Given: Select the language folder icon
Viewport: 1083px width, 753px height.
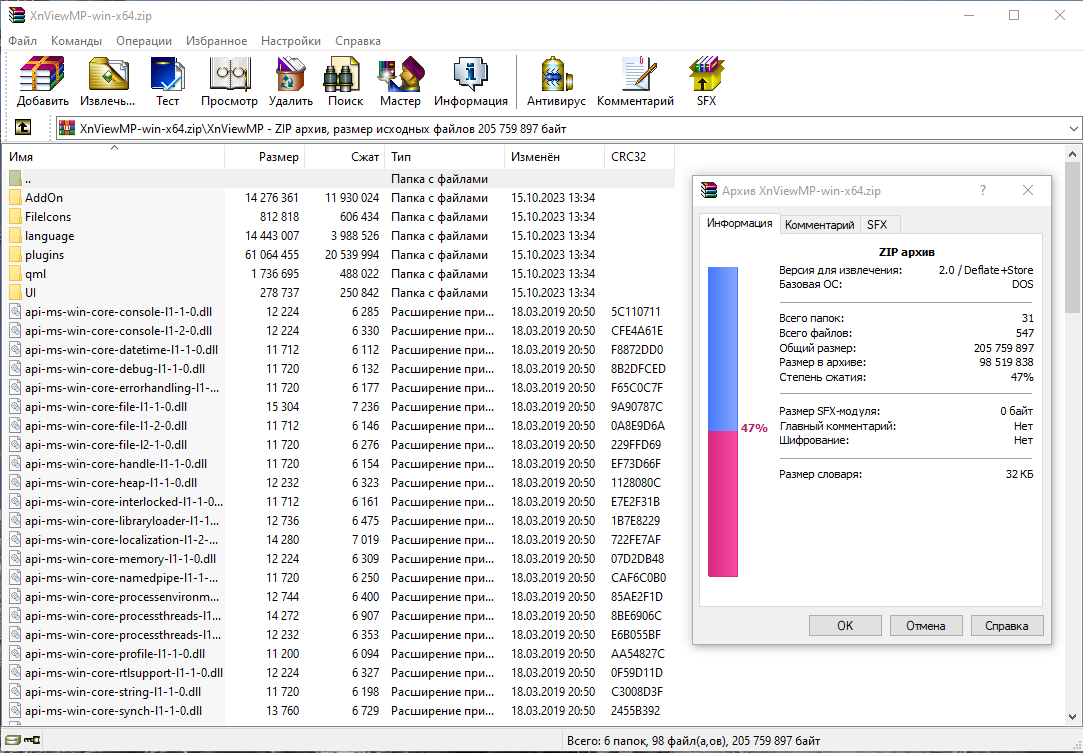Looking at the screenshot, I should (16, 236).
